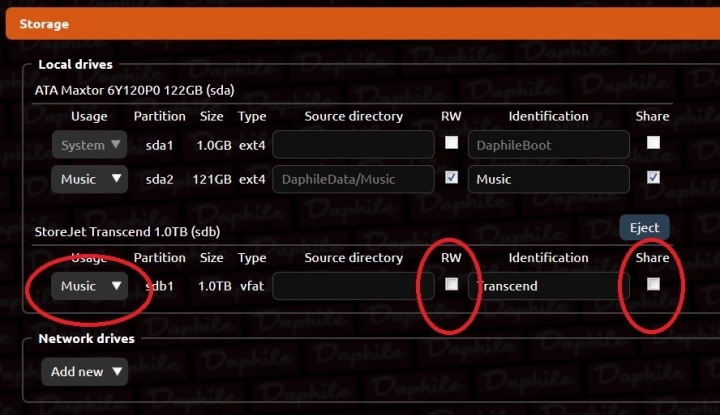Eject the StoreJet Transcend drive
This screenshot has height=415, width=720.
[x=644, y=228]
